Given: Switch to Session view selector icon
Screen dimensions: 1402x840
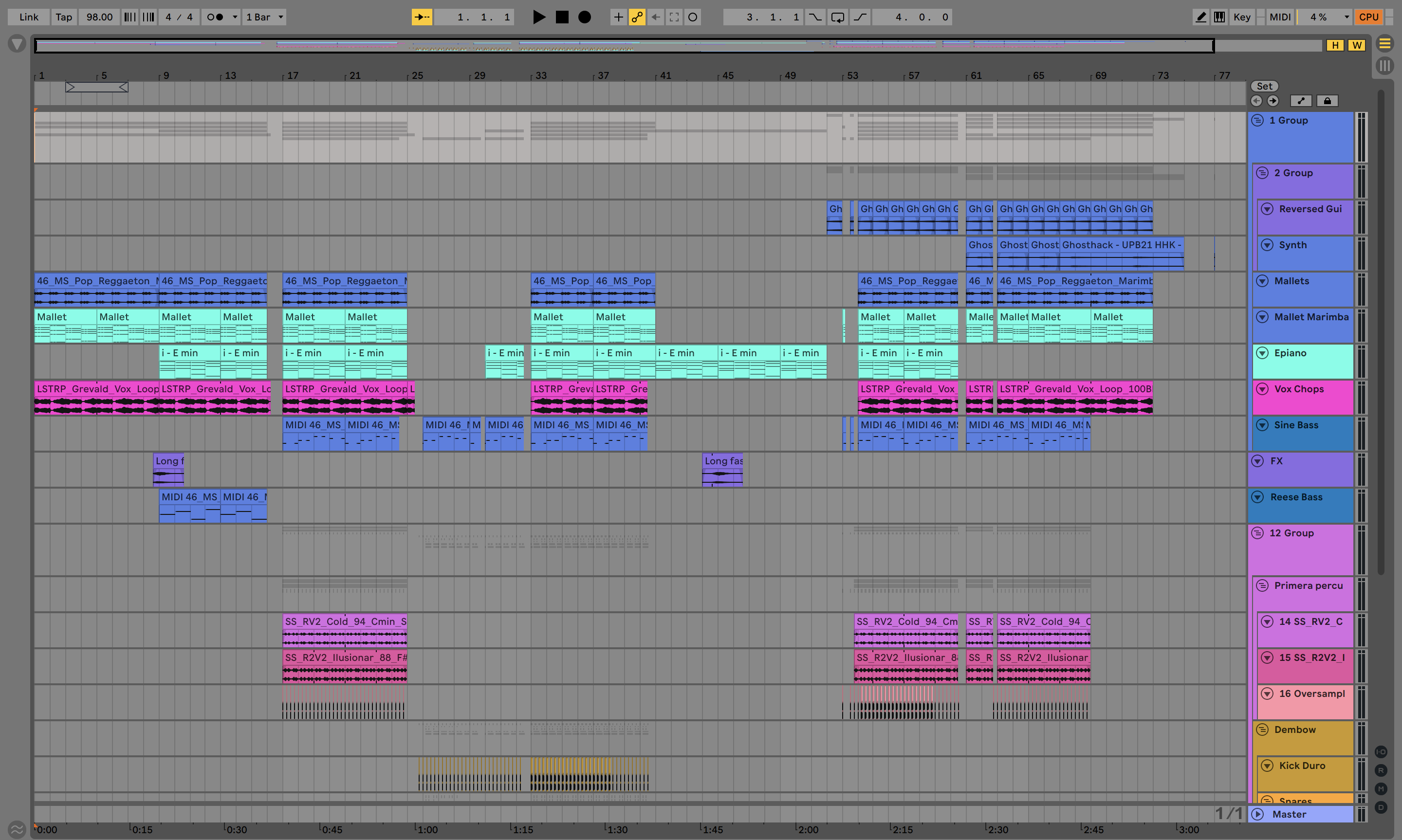Looking at the screenshot, I should pyautogui.click(x=1384, y=66).
